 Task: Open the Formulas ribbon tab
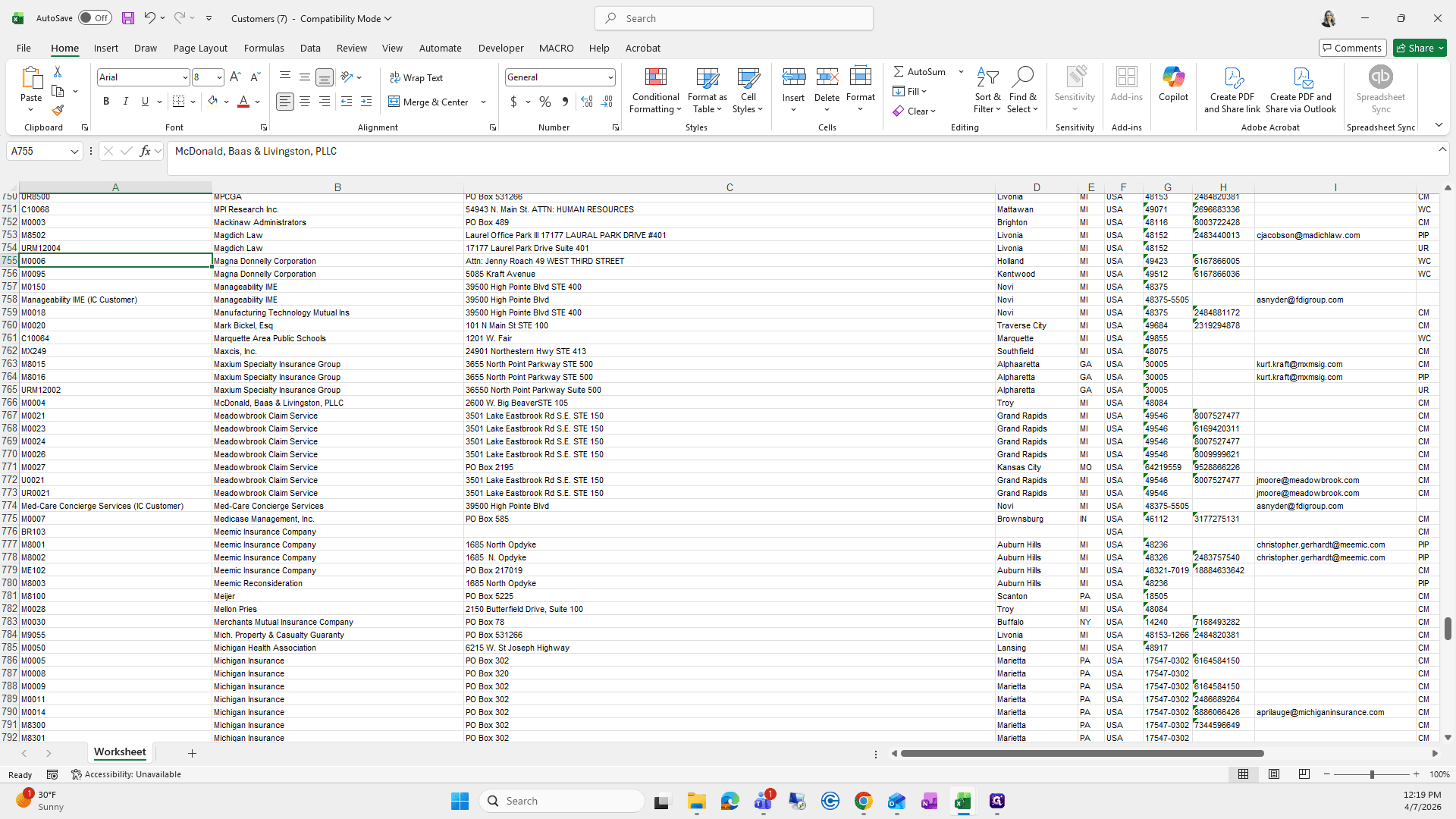[264, 48]
